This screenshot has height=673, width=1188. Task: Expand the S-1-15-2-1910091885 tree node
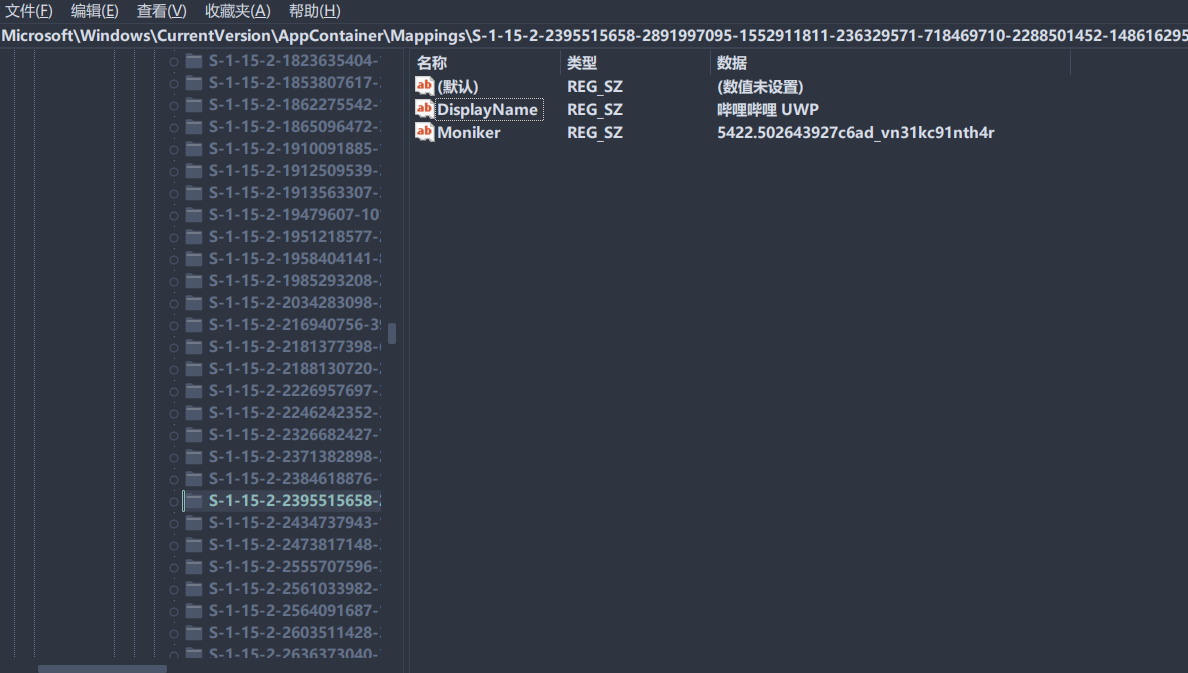(174, 149)
